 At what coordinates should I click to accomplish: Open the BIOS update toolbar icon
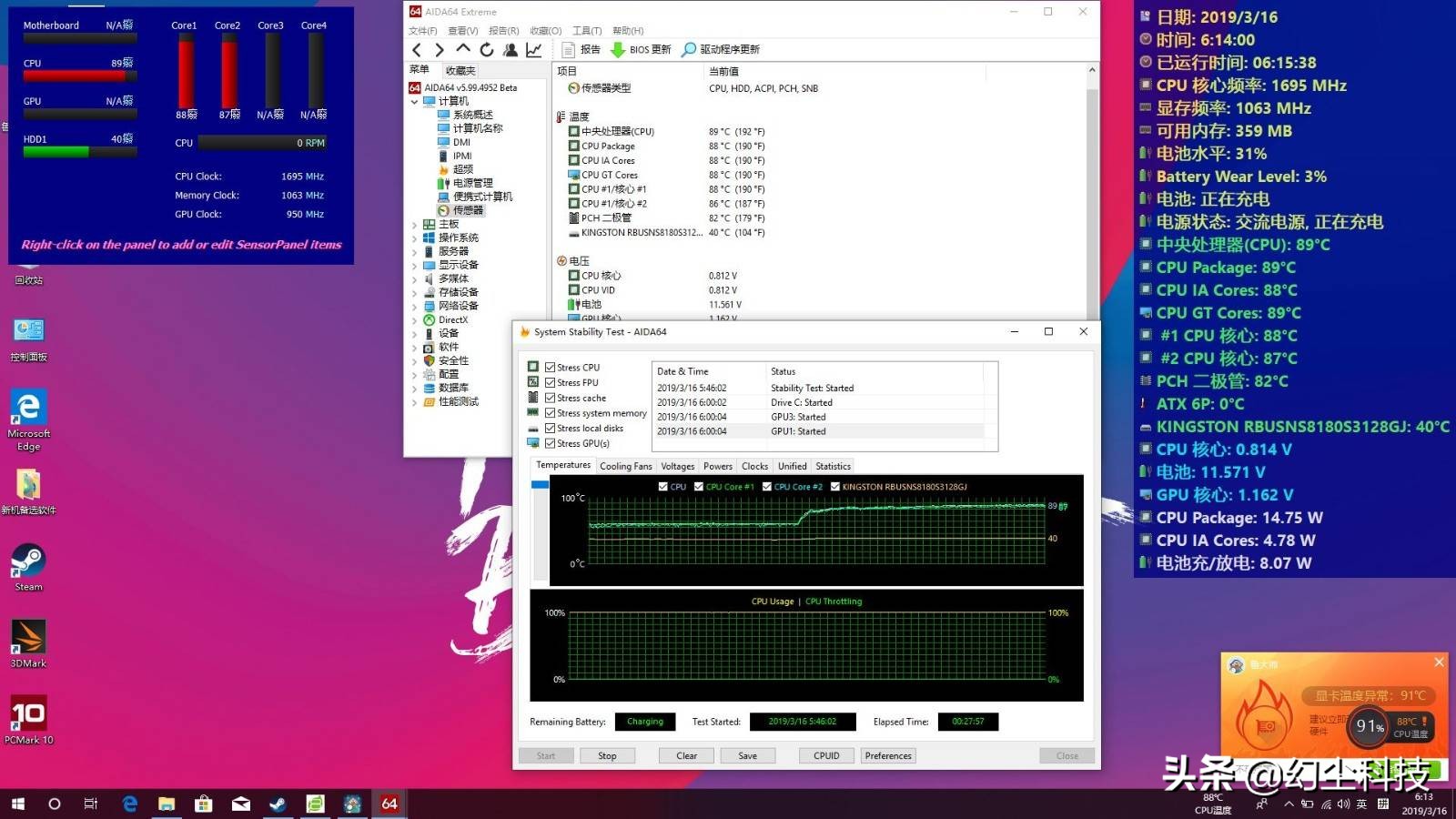(x=641, y=50)
